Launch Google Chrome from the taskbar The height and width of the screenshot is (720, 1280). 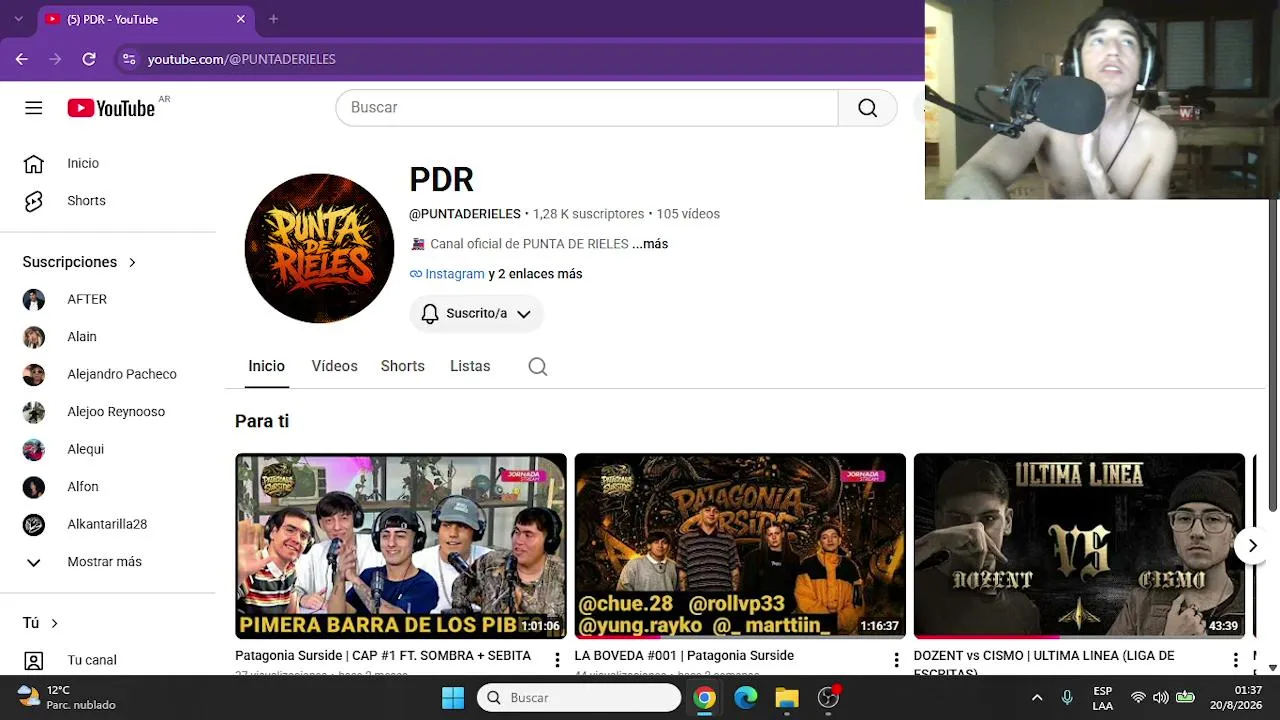point(705,697)
